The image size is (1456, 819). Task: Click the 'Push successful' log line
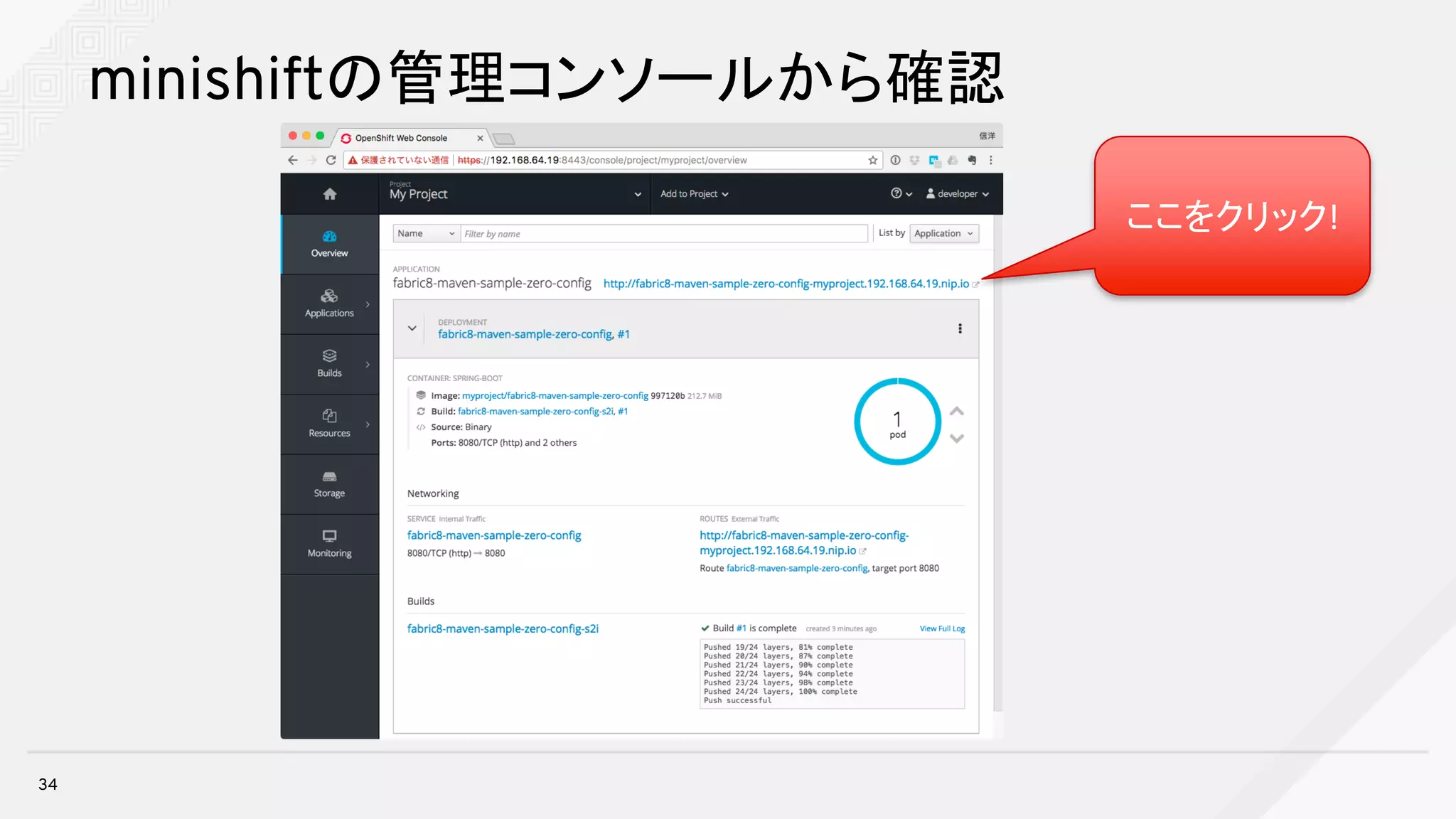pos(737,700)
